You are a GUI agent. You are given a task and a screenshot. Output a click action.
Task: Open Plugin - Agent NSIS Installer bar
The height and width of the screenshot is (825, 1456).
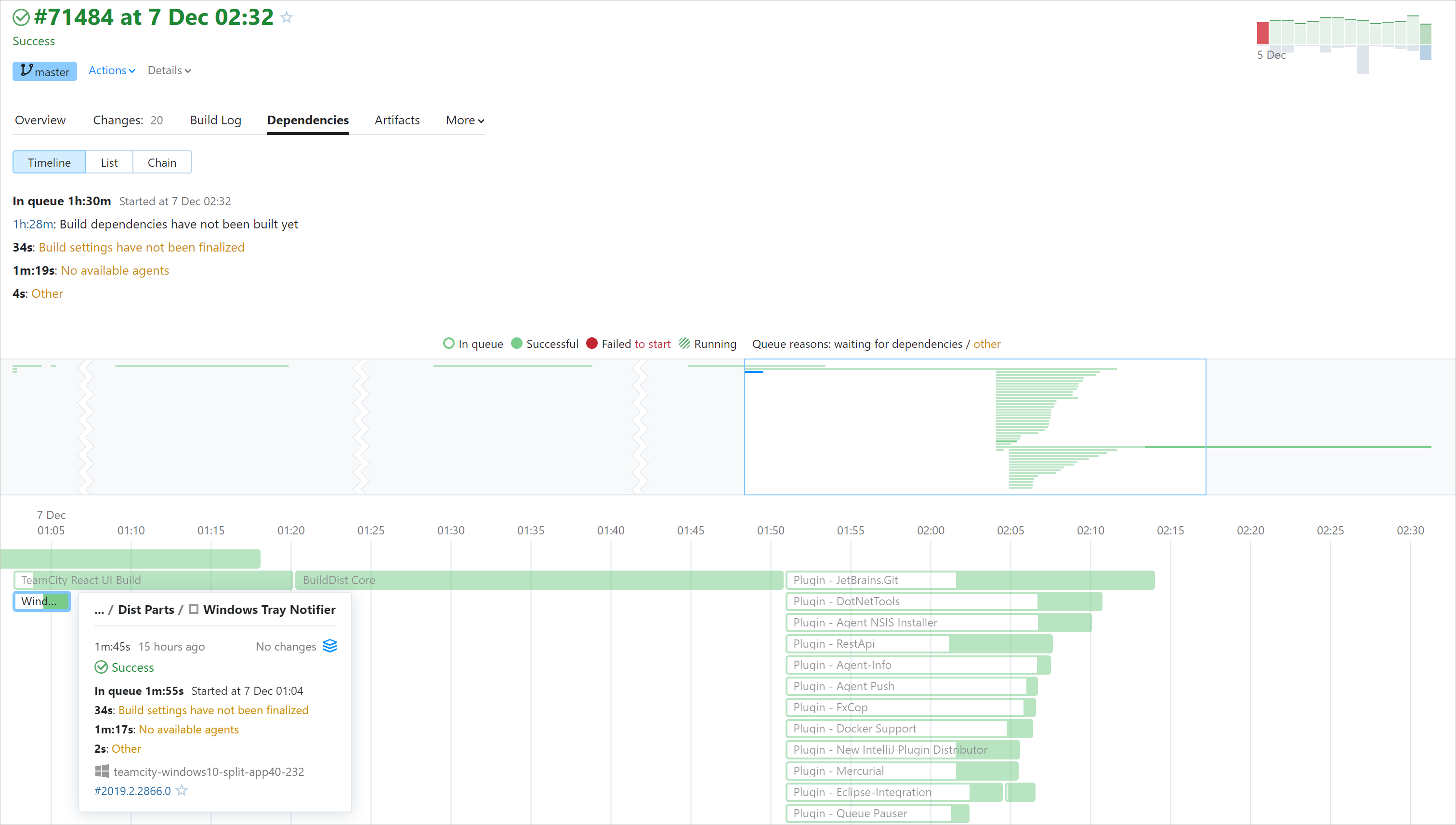[938, 623]
